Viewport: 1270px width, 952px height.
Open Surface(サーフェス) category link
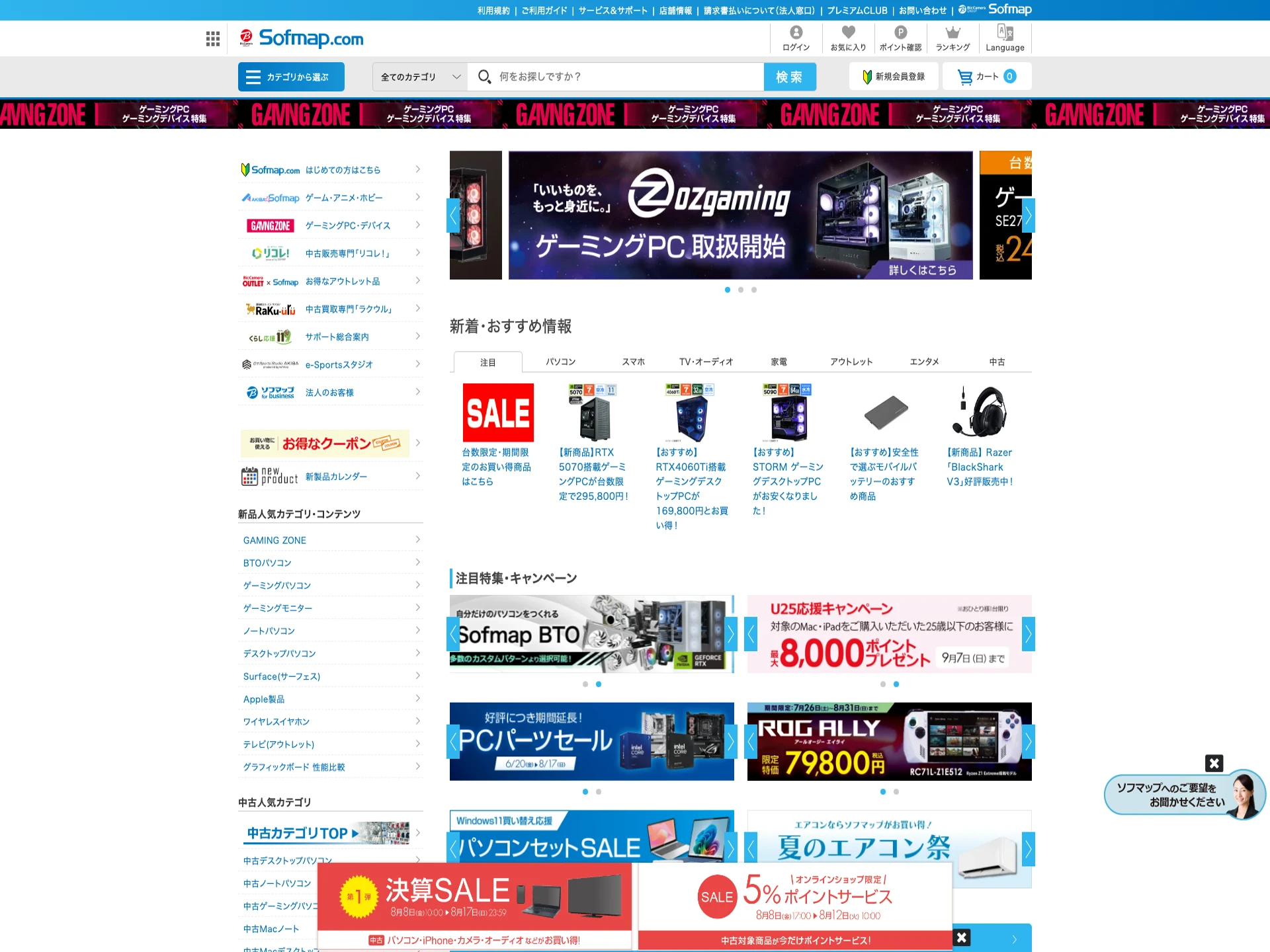(x=331, y=676)
